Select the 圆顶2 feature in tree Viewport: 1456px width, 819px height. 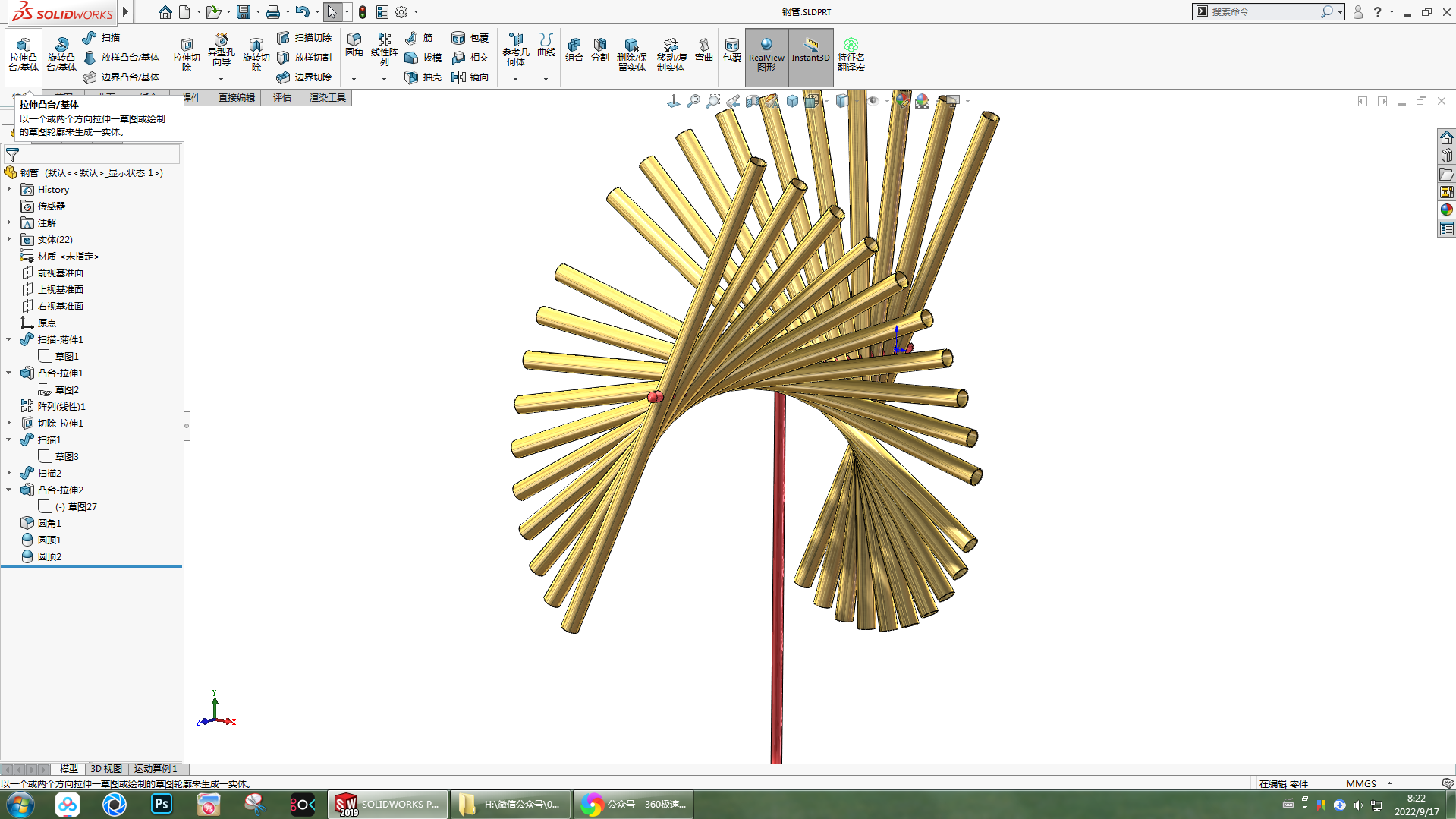(41, 556)
